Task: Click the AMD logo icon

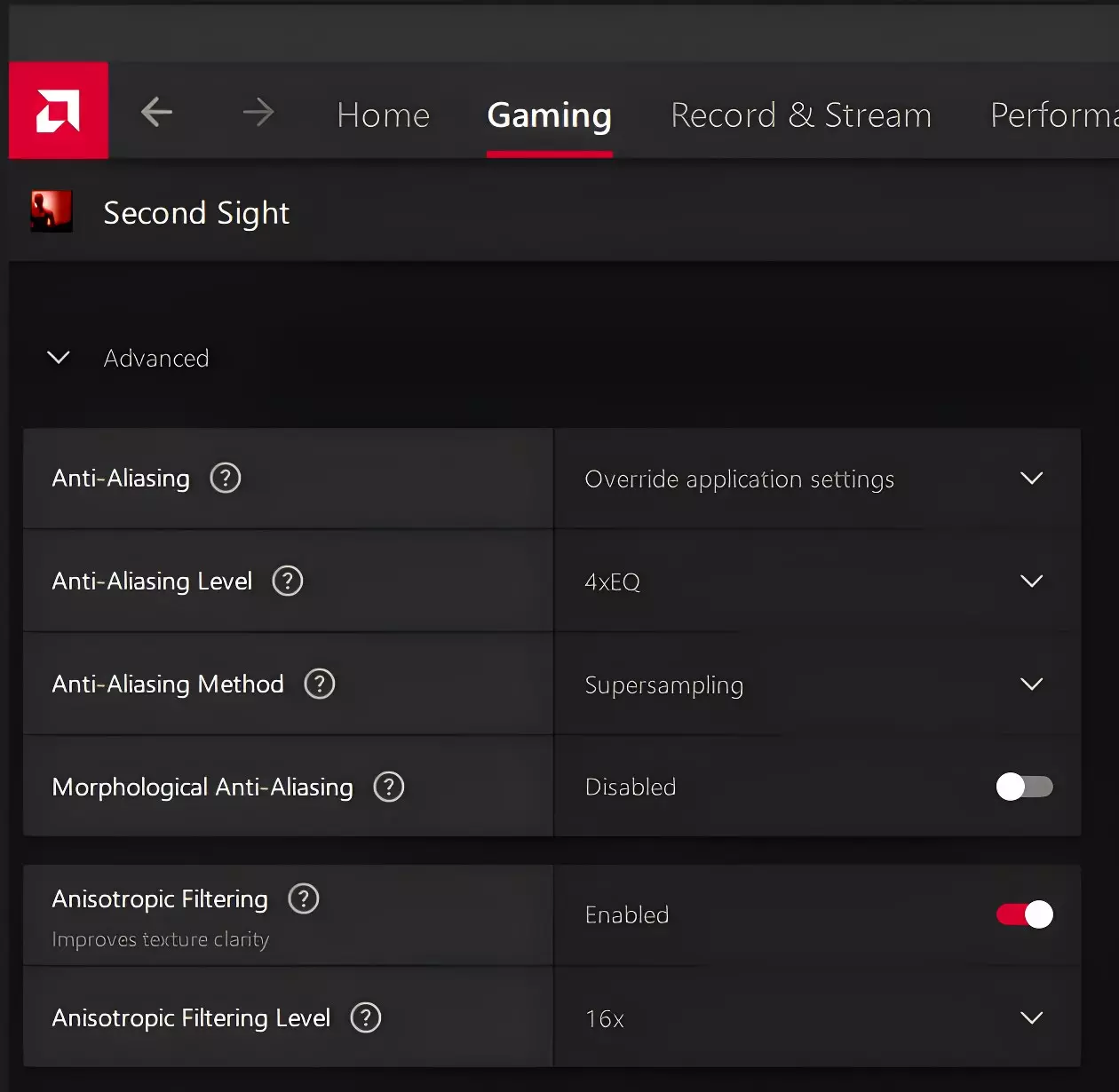Action: point(59,111)
